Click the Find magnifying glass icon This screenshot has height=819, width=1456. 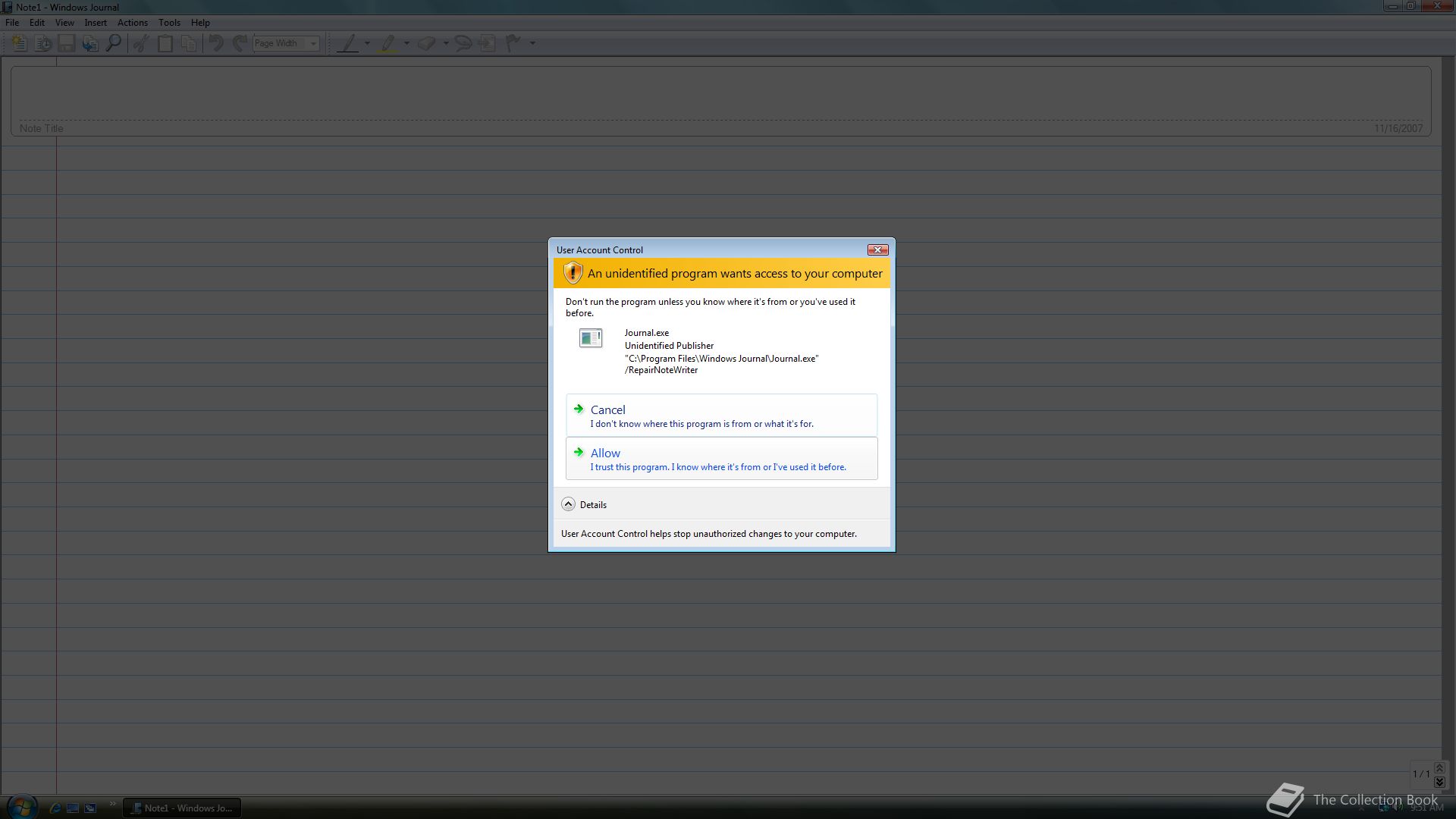[x=114, y=43]
